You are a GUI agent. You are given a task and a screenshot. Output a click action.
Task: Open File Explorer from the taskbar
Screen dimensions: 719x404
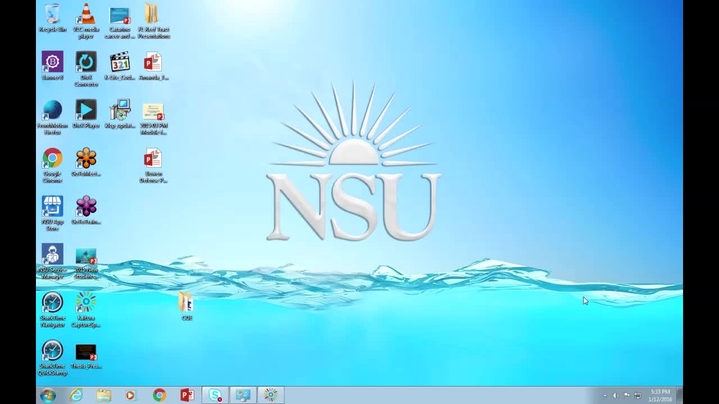[x=104, y=395]
